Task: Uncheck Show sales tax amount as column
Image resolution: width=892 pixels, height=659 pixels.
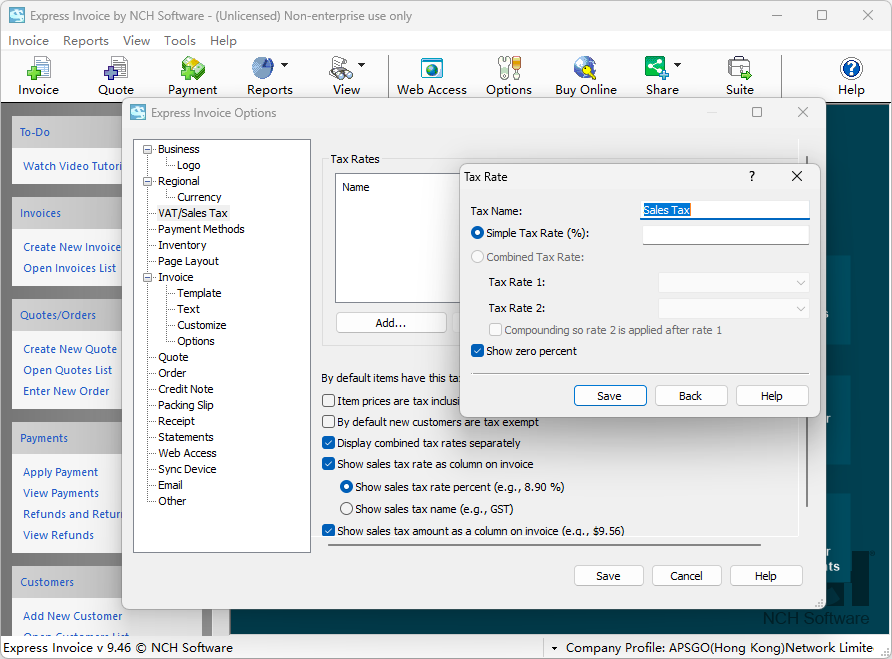Action: click(x=328, y=530)
